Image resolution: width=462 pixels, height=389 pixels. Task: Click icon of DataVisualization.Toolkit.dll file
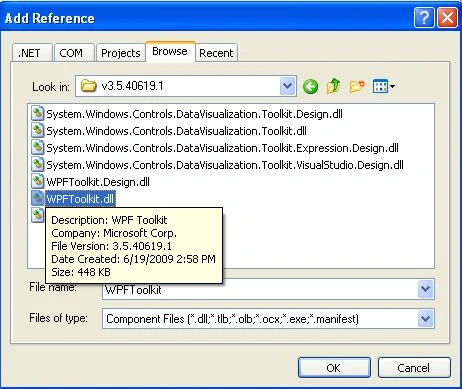click(38, 131)
